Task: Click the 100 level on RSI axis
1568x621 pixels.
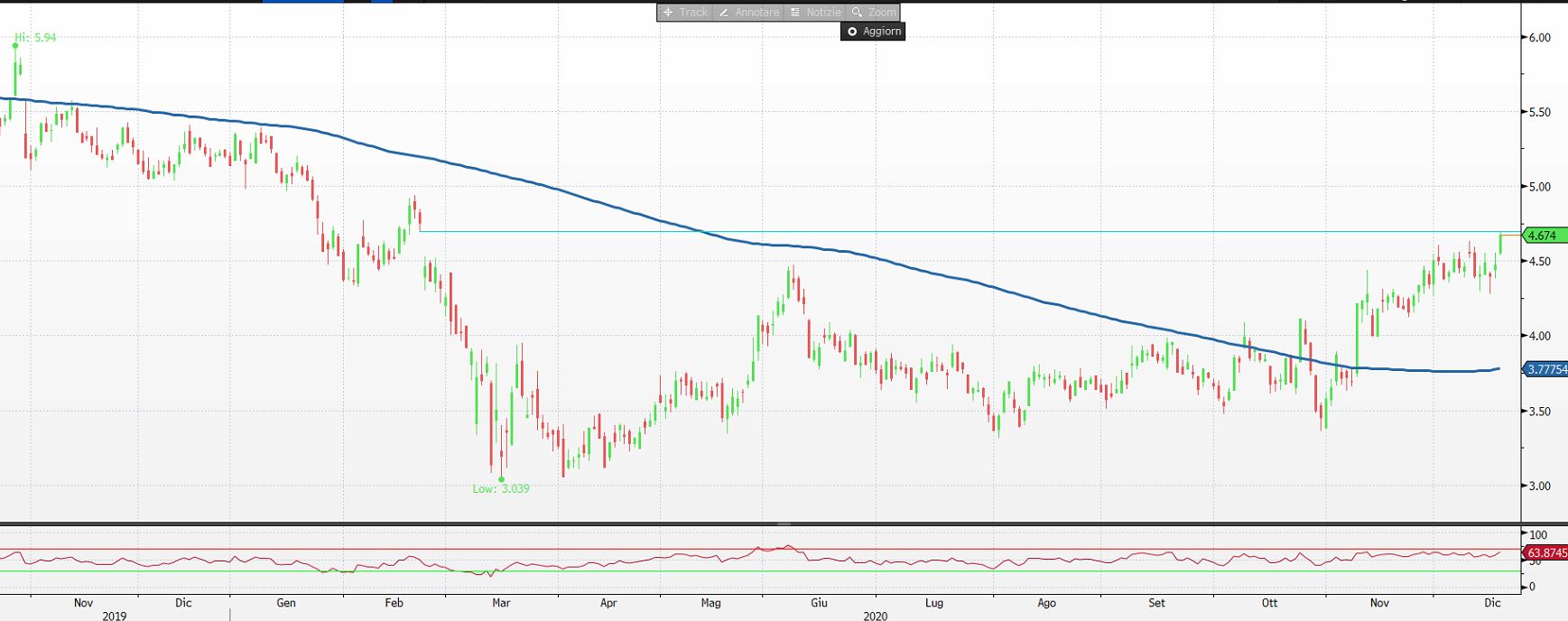Action: pyautogui.click(x=1538, y=535)
